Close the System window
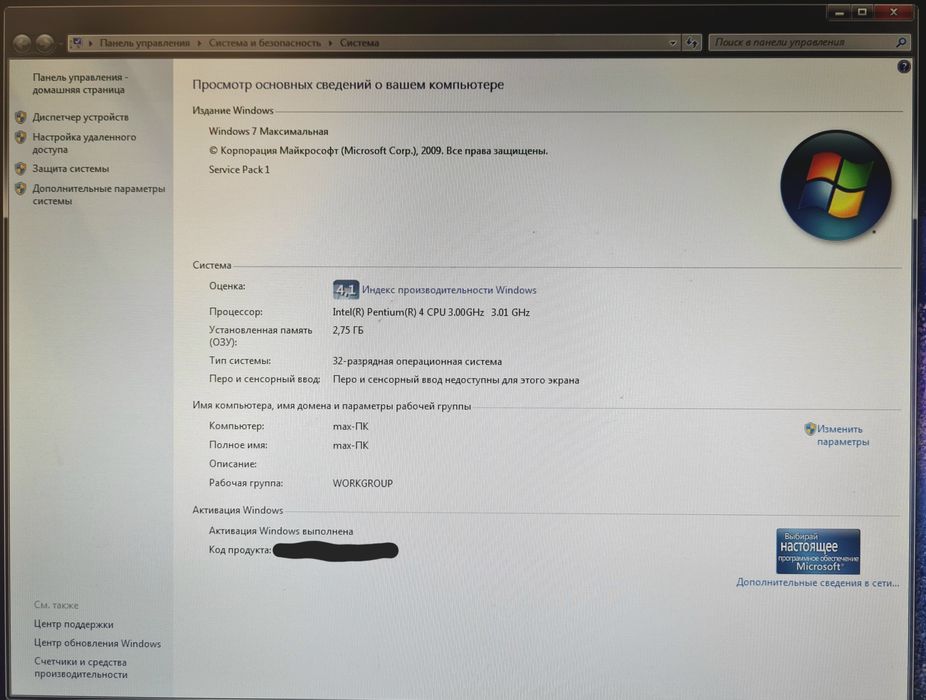The image size is (926, 700). (x=894, y=12)
